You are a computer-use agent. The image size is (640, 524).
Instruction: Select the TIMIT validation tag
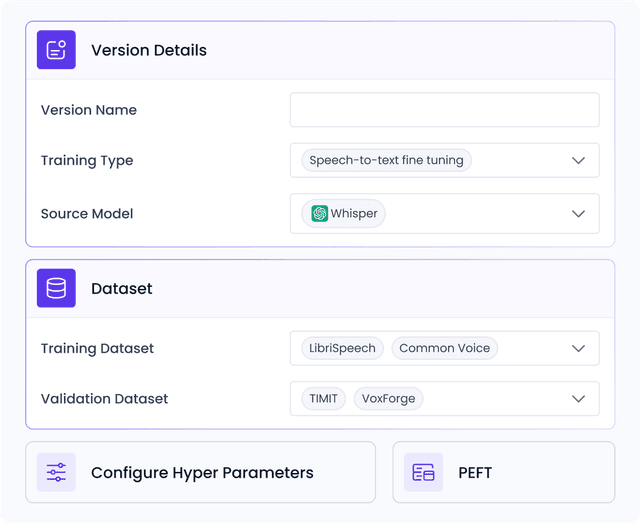[x=323, y=398]
